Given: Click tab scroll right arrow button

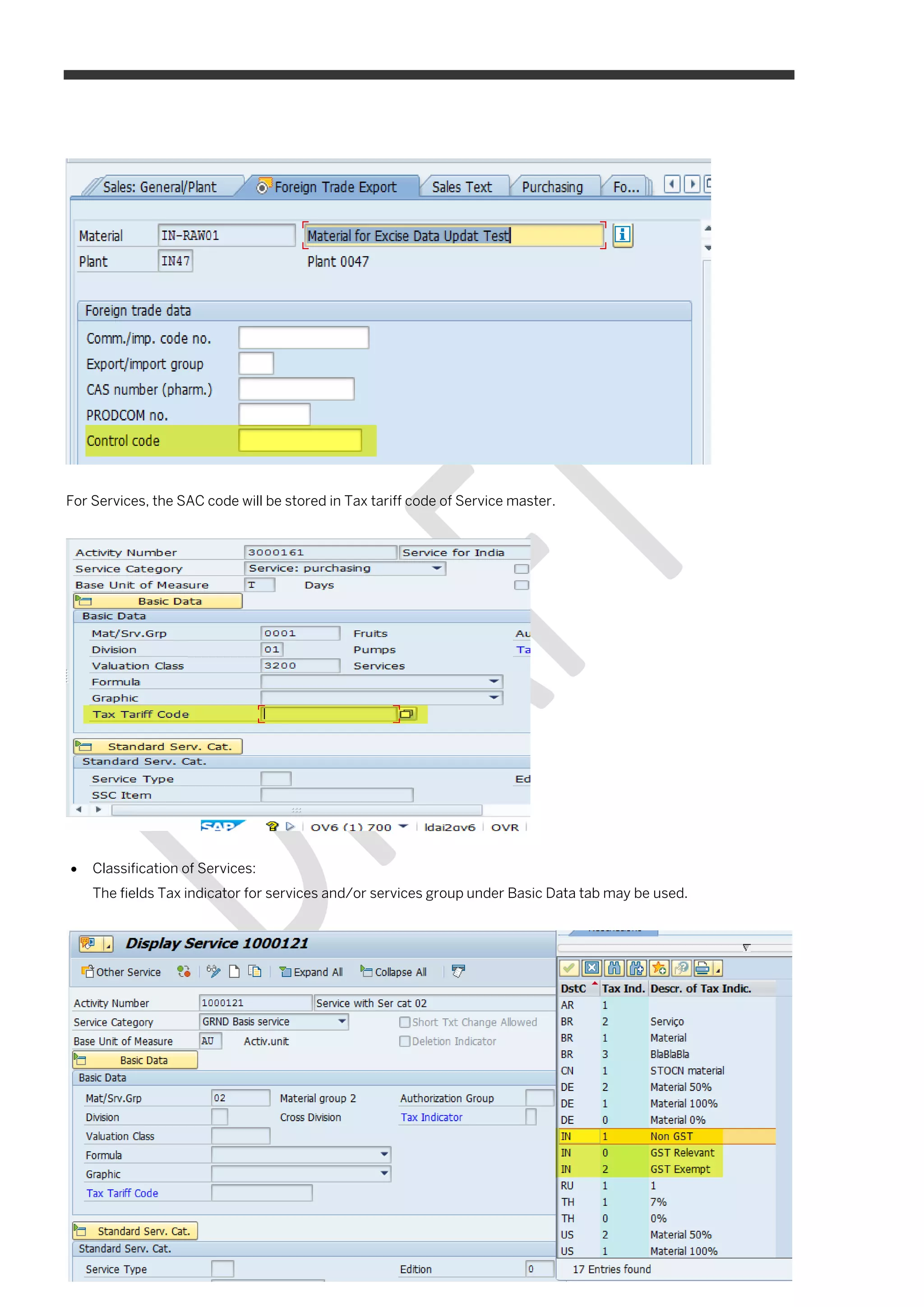Looking at the screenshot, I should tap(692, 185).
